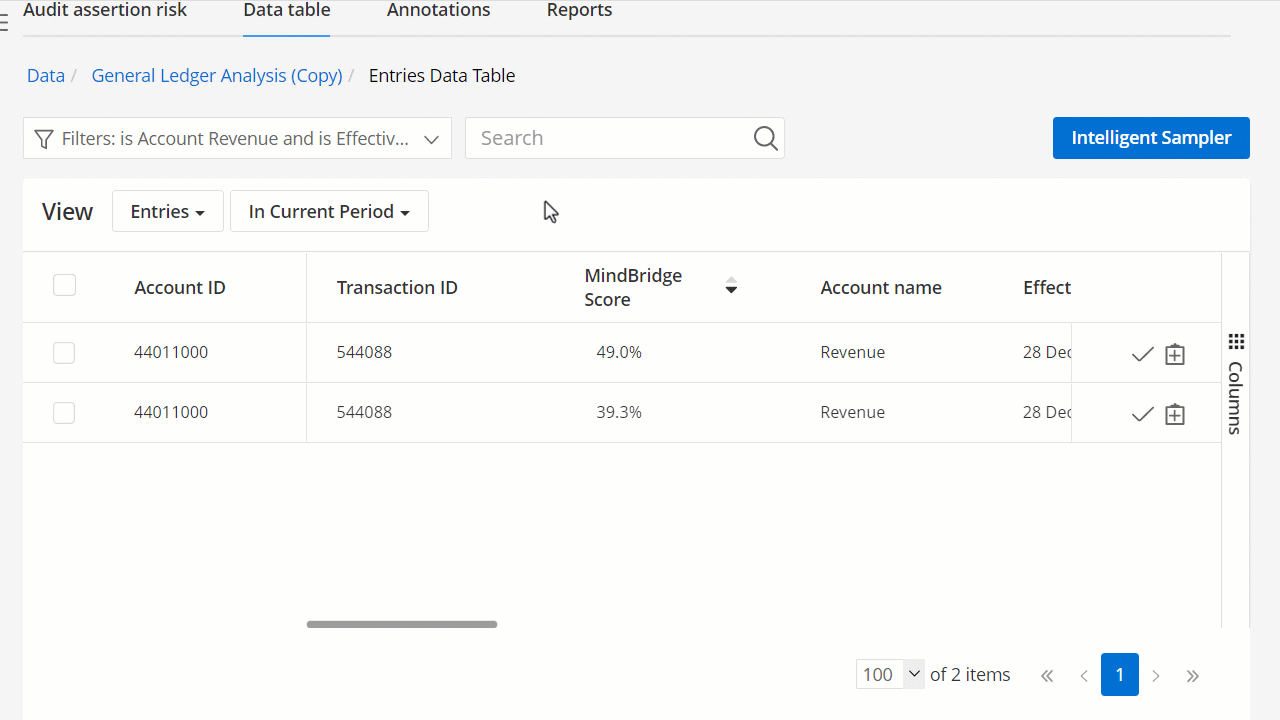Switch to the Annotations tab
Screen dimensions: 1280x720
click(x=439, y=10)
